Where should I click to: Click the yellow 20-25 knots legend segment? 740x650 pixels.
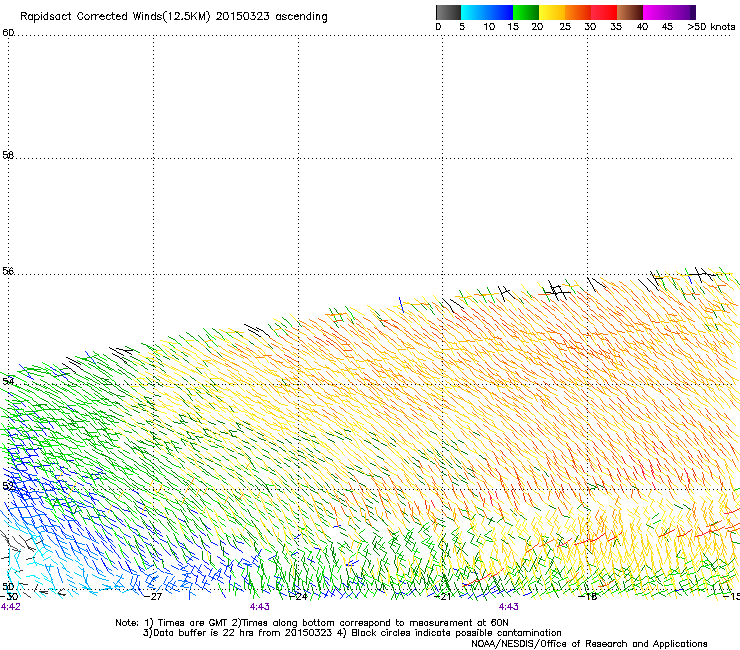pyautogui.click(x=552, y=12)
